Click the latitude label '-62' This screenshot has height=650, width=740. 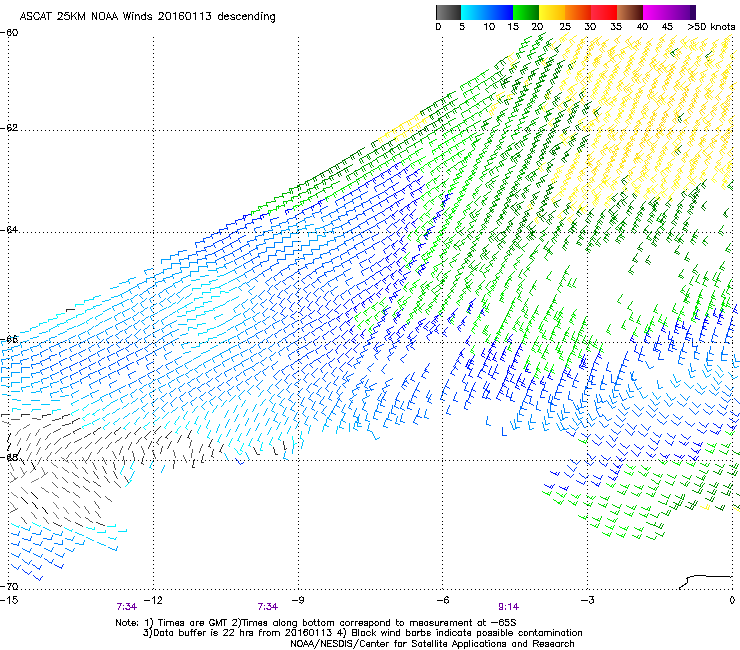pos(10,128)
